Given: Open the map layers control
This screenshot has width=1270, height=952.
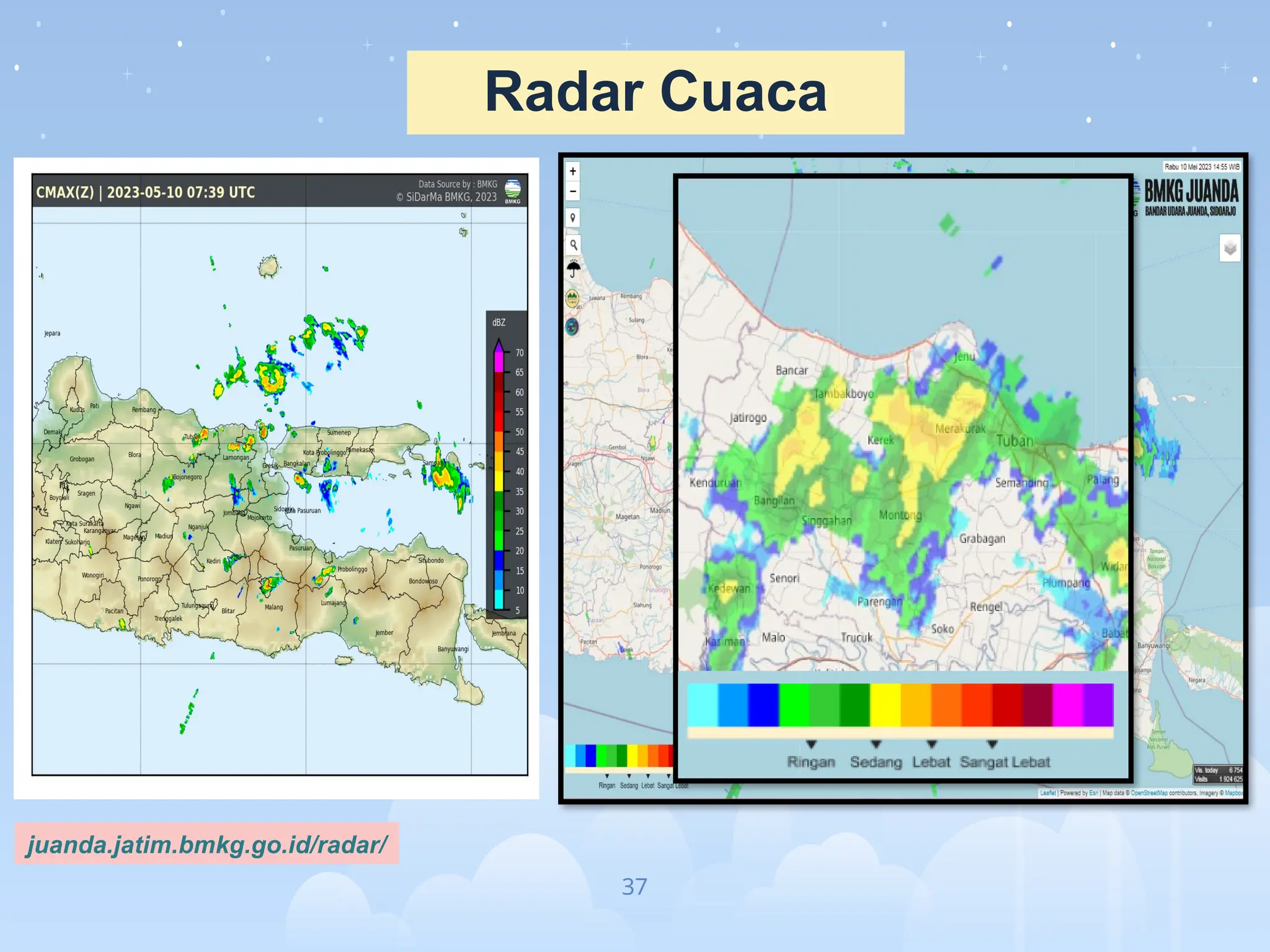Looking at the screenshot, I should pyautogui.click(x=1230, y=249).
